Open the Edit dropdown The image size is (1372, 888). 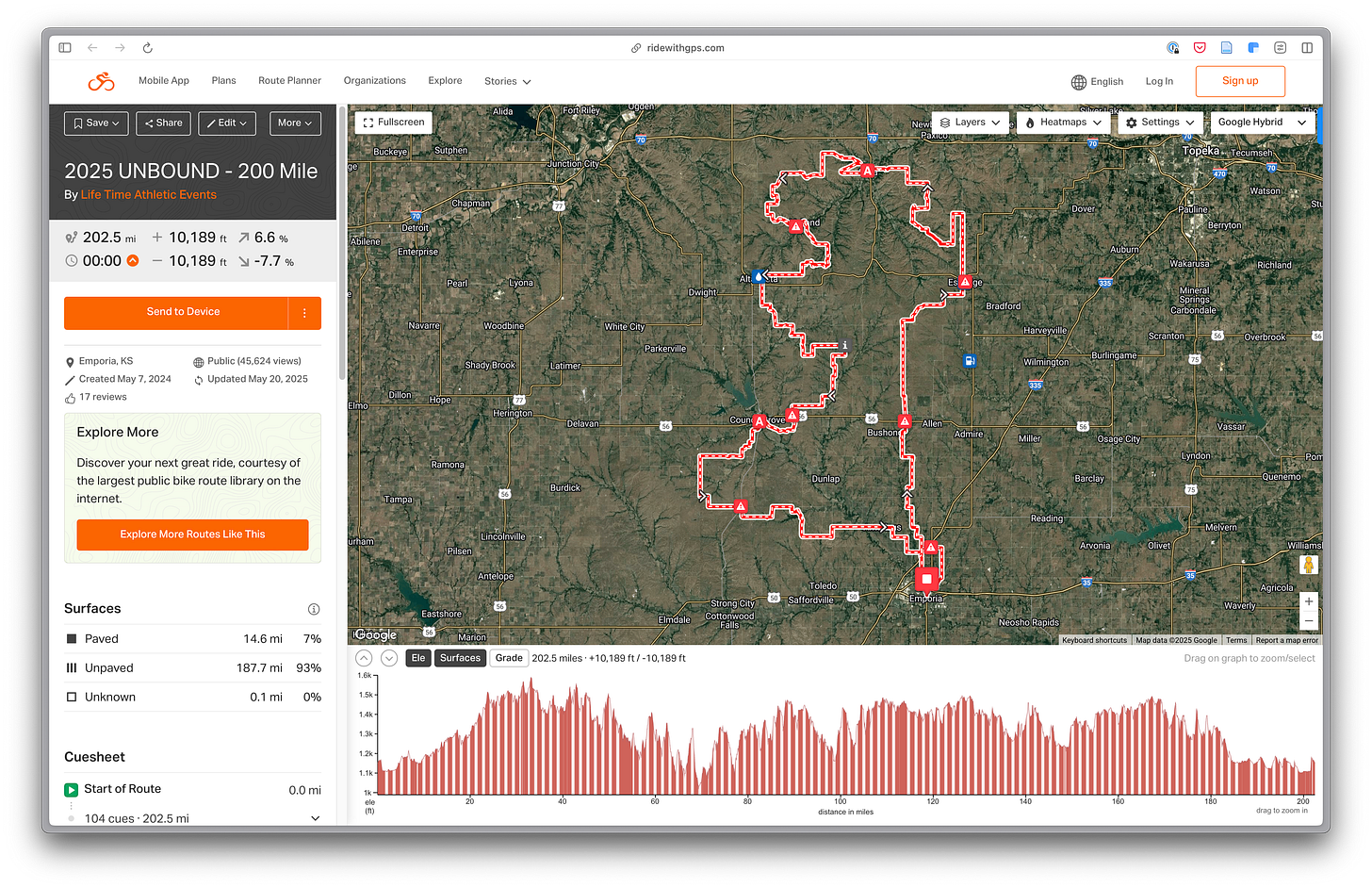coord(227,123)
